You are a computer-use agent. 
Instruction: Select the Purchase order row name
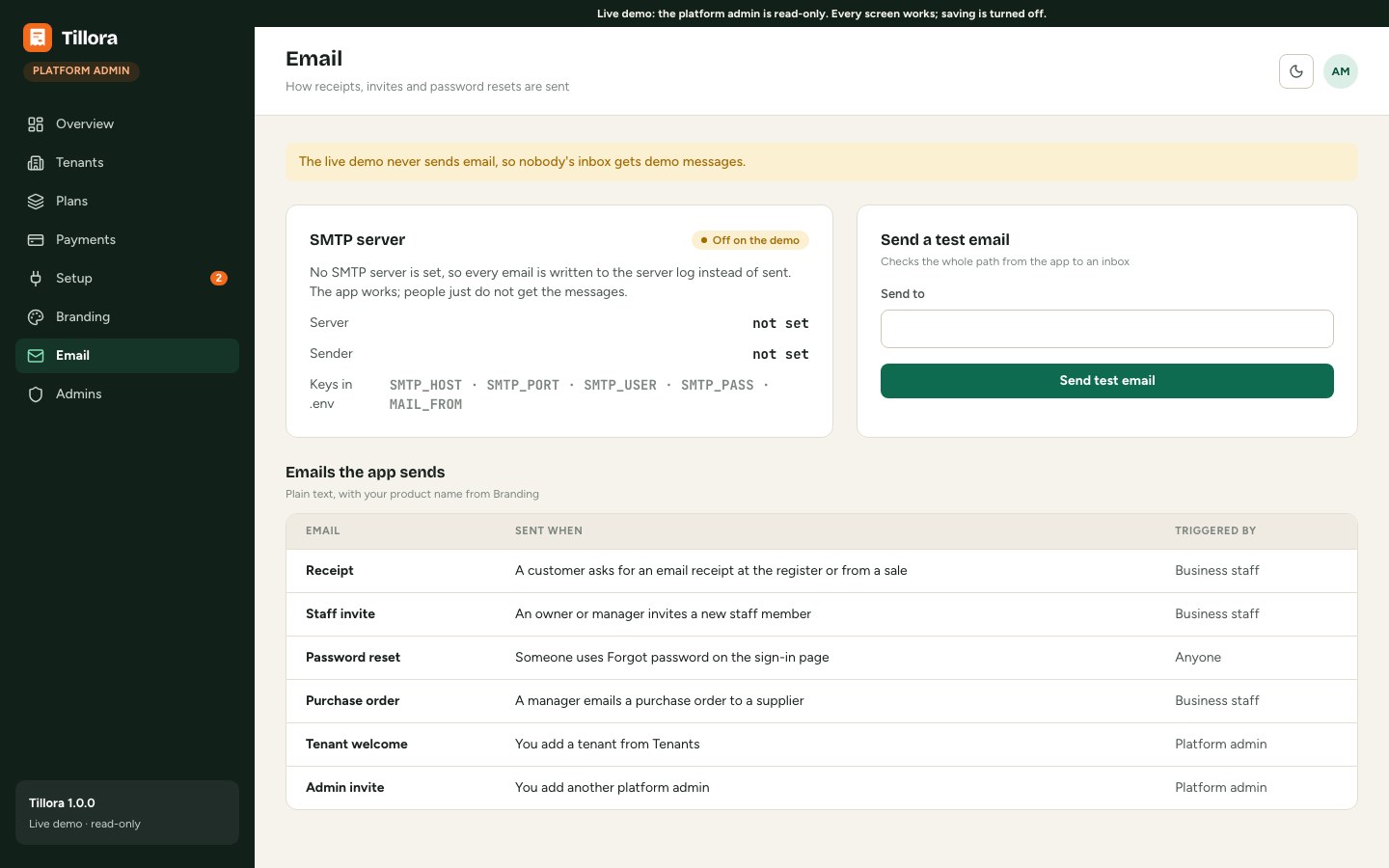353,701
